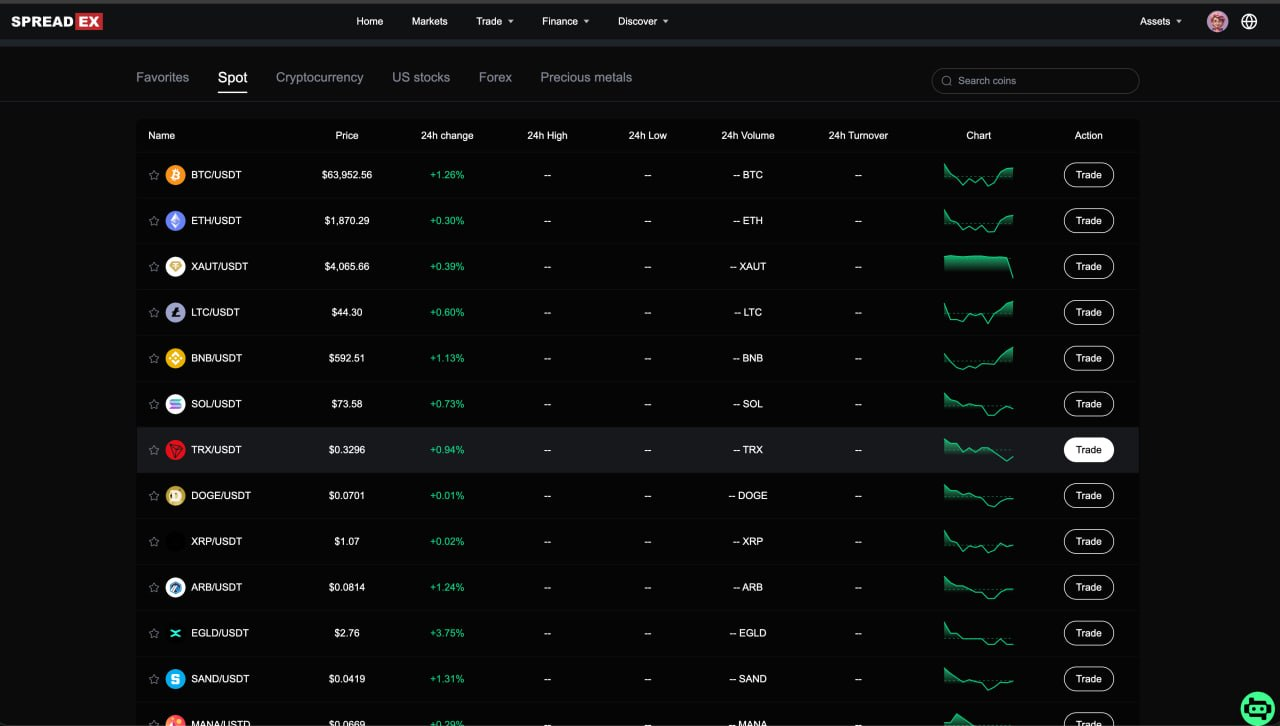Click Trade button for BNB/USDT
The height and width of the screenshot is (726, 1280).
point(1088,358)
